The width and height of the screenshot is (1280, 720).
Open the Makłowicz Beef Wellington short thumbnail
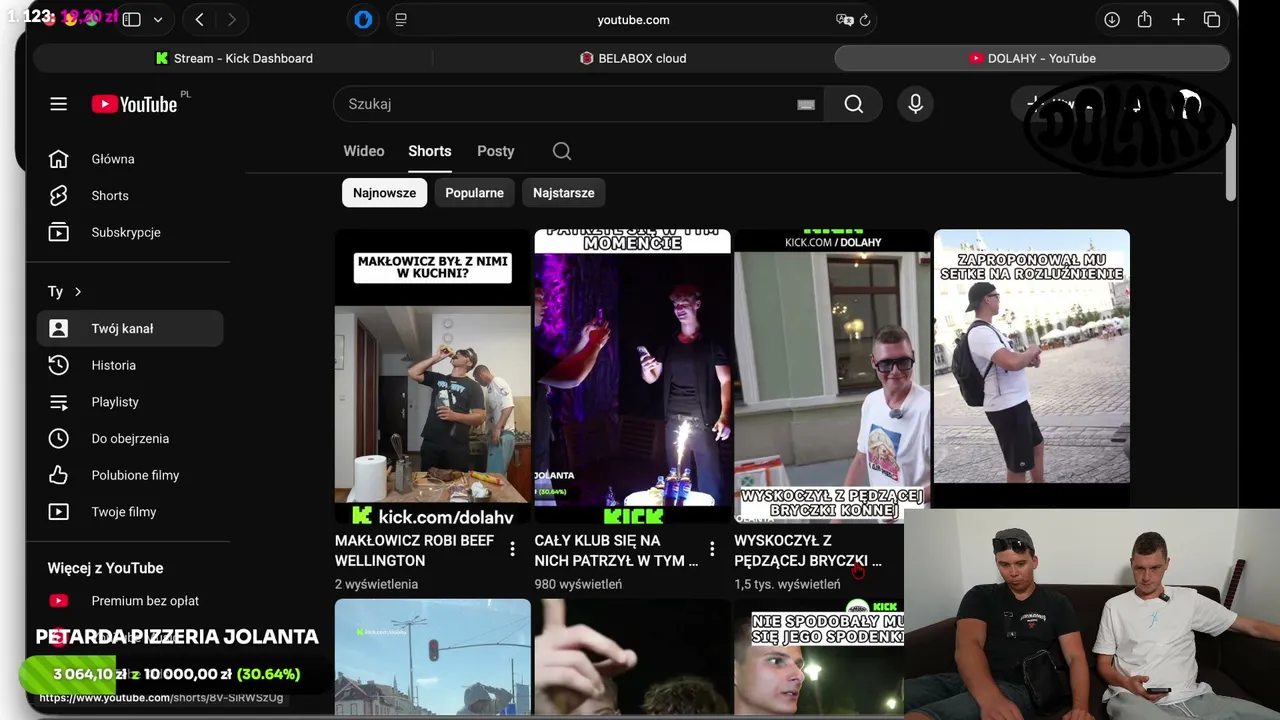pos(433,377)
